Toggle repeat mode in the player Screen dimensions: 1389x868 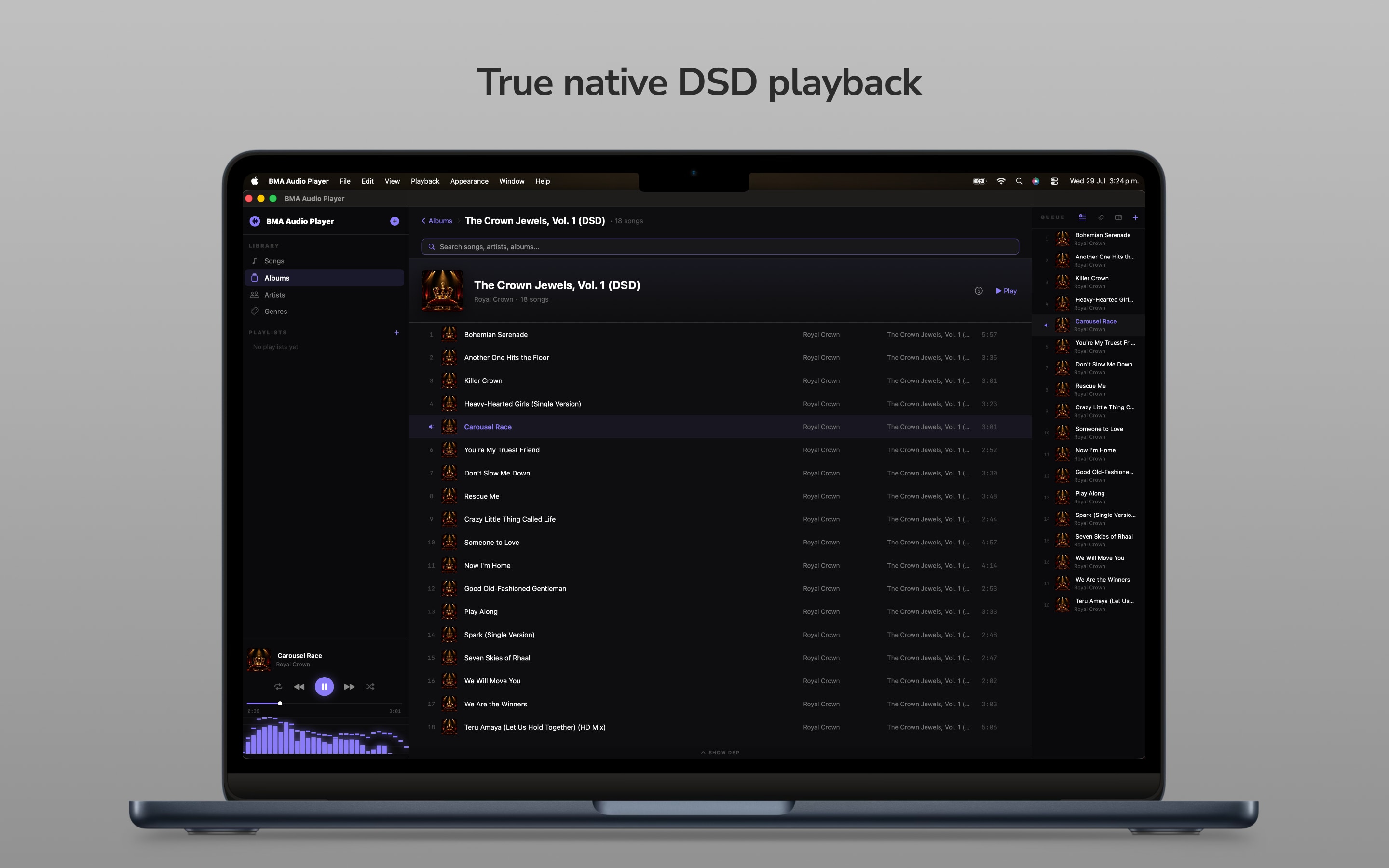(x=278, y=687)
